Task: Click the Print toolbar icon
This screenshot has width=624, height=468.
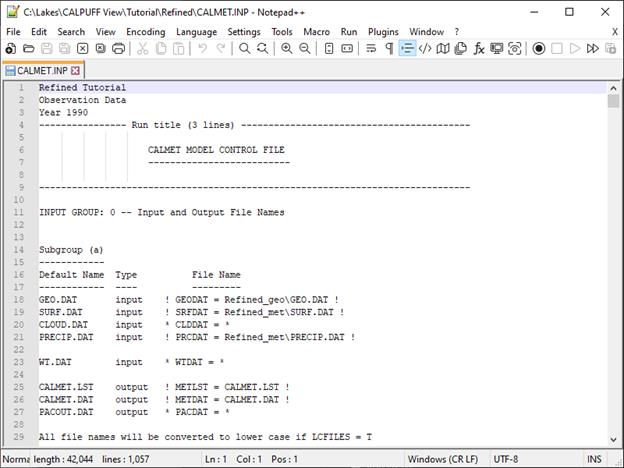Action: (119, 48)
